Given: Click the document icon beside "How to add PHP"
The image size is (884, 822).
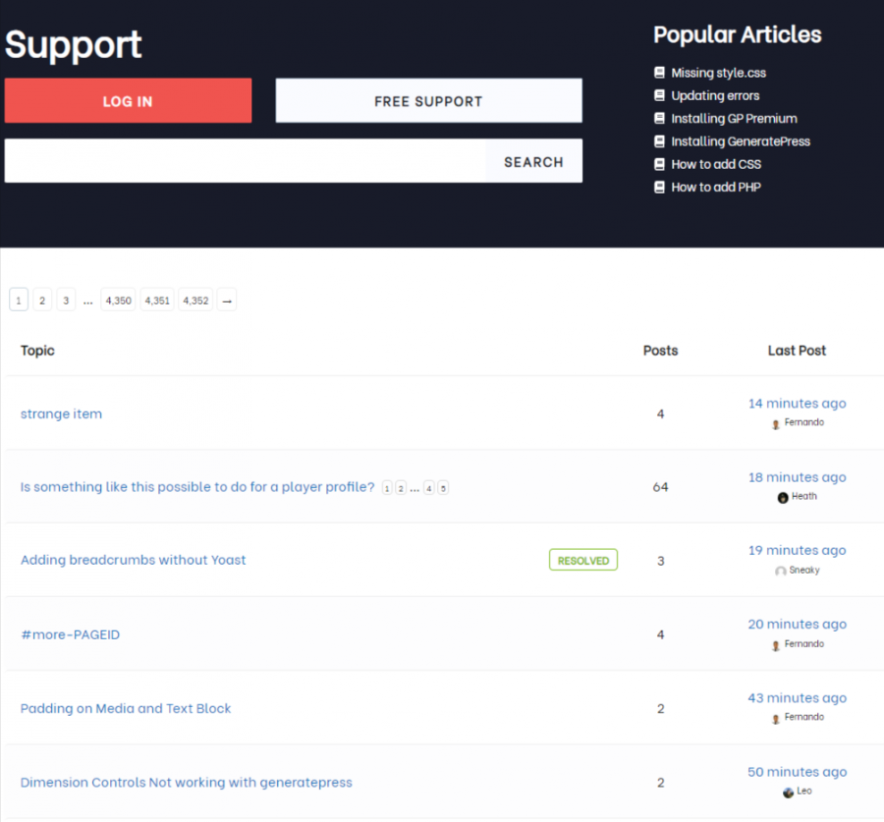Looking at the screenshot, I should point(659,187).
